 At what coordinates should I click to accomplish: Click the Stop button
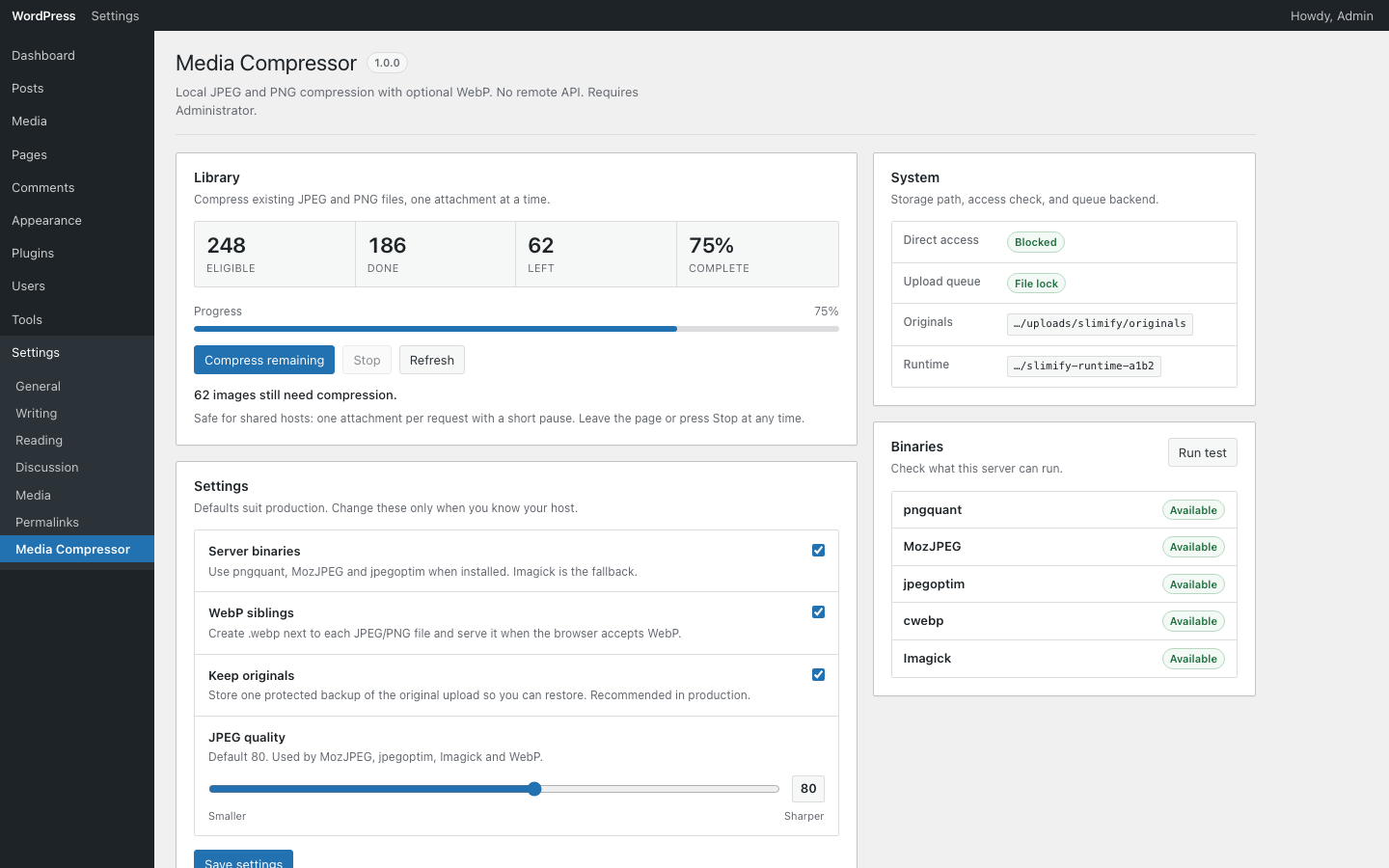(x=367, y=360)
